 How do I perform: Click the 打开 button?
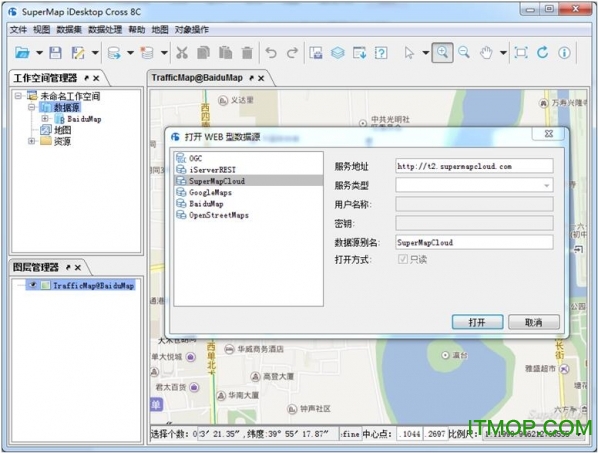pos(477,322)
